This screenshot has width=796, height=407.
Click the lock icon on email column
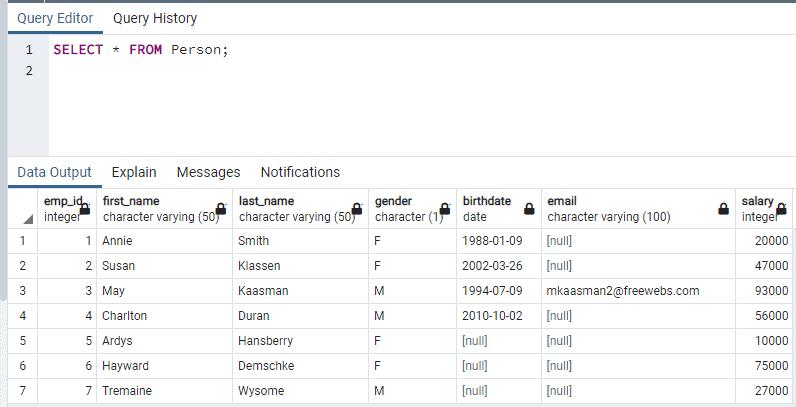click(723, 209)
